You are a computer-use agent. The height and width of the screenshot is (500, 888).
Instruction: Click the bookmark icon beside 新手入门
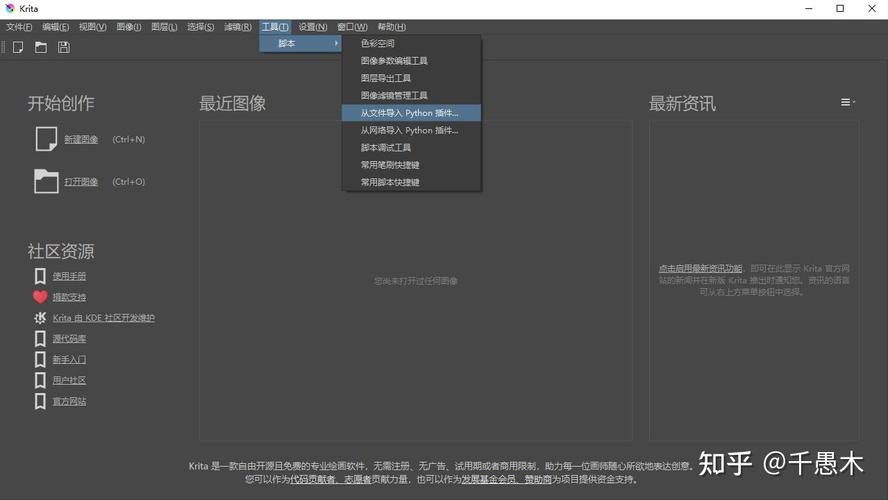coord(40,360)
